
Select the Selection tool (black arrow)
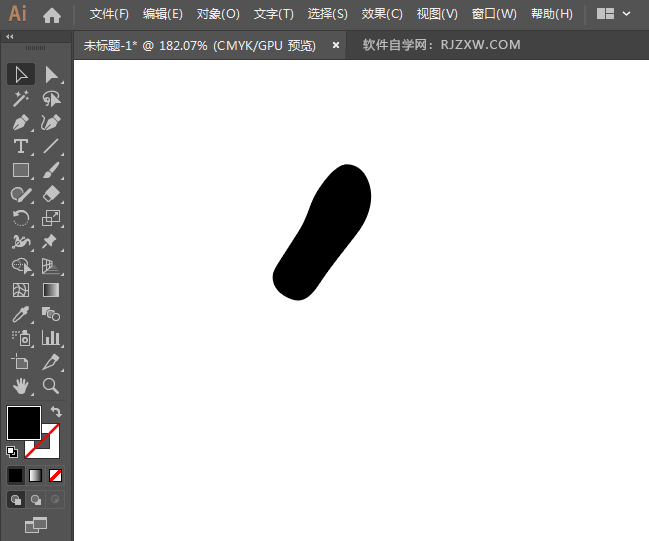tap(21, 74)
